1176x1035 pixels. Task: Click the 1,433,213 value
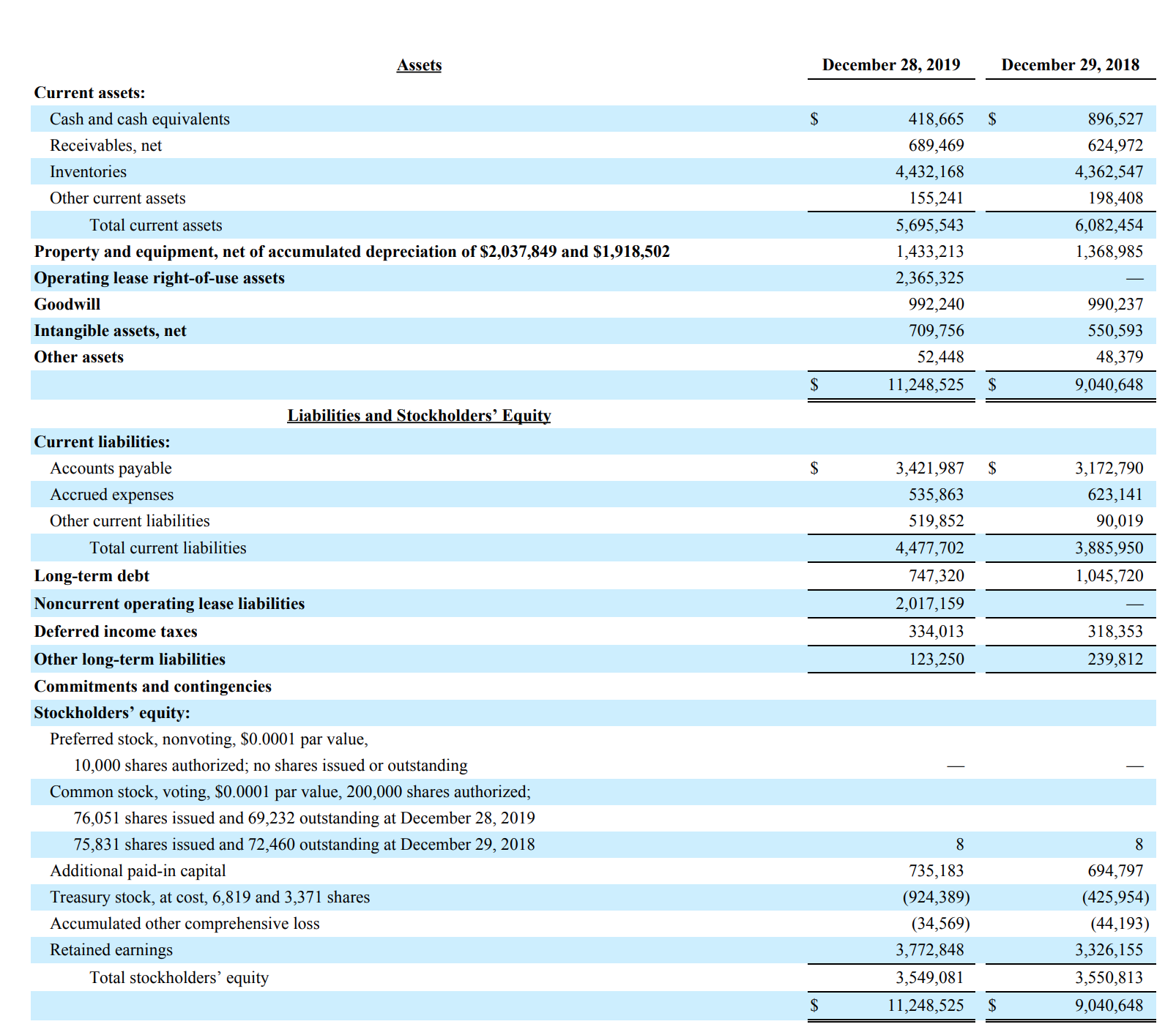click(929, 252)
